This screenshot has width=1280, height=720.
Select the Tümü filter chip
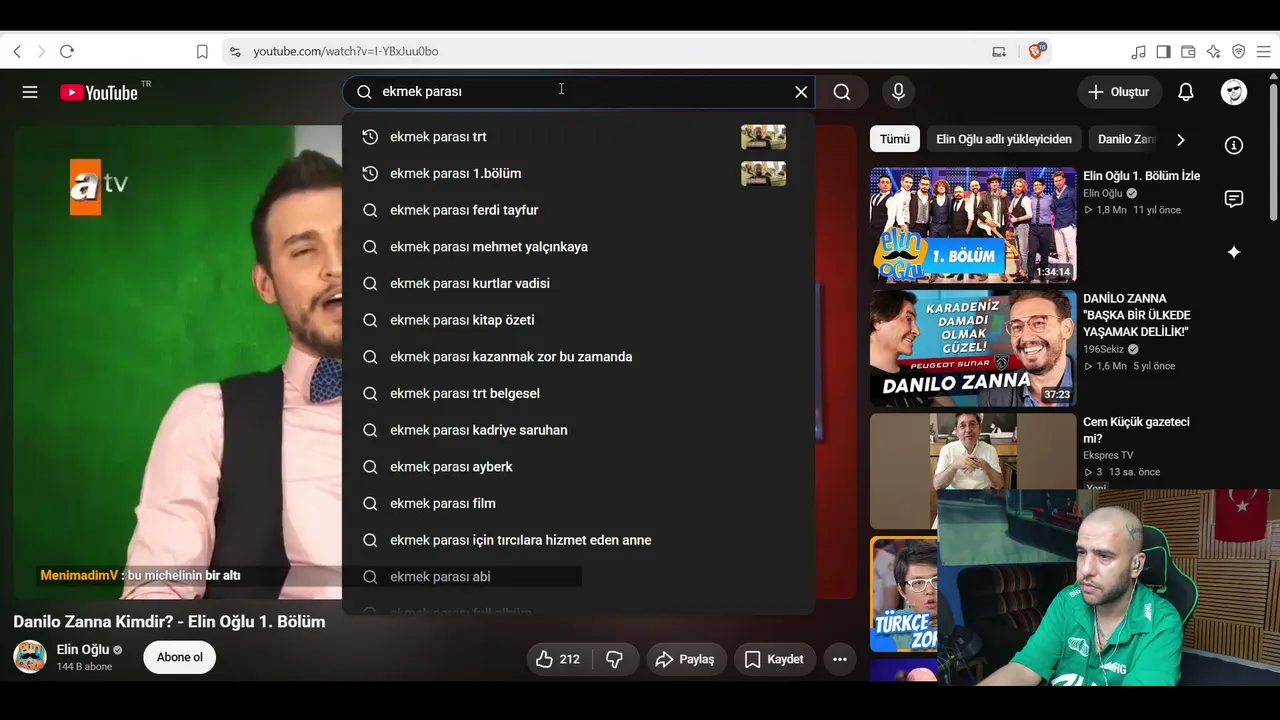[895, 139]
